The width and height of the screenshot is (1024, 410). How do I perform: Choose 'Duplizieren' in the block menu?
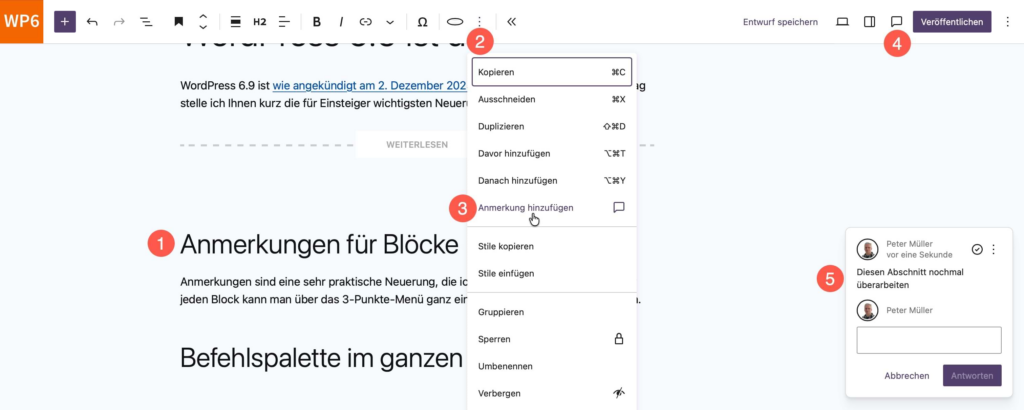pos(501,126)
